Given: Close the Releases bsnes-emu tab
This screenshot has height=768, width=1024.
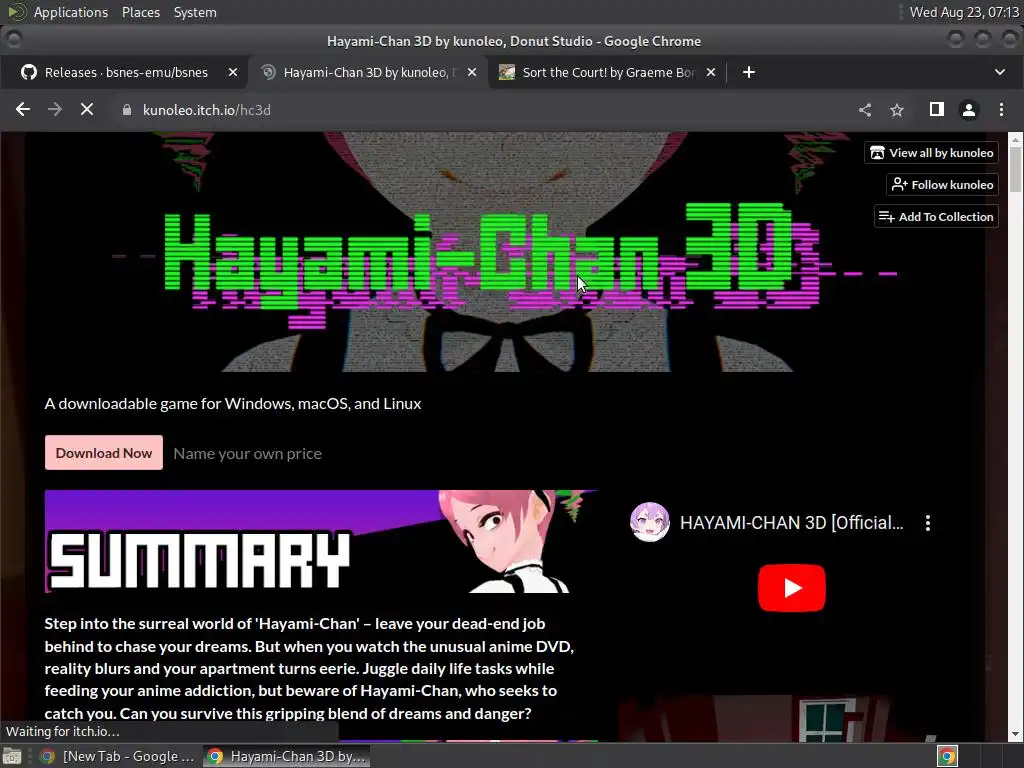Looking at the screenshot, I should pyautogui.click(x=232, y=72).
